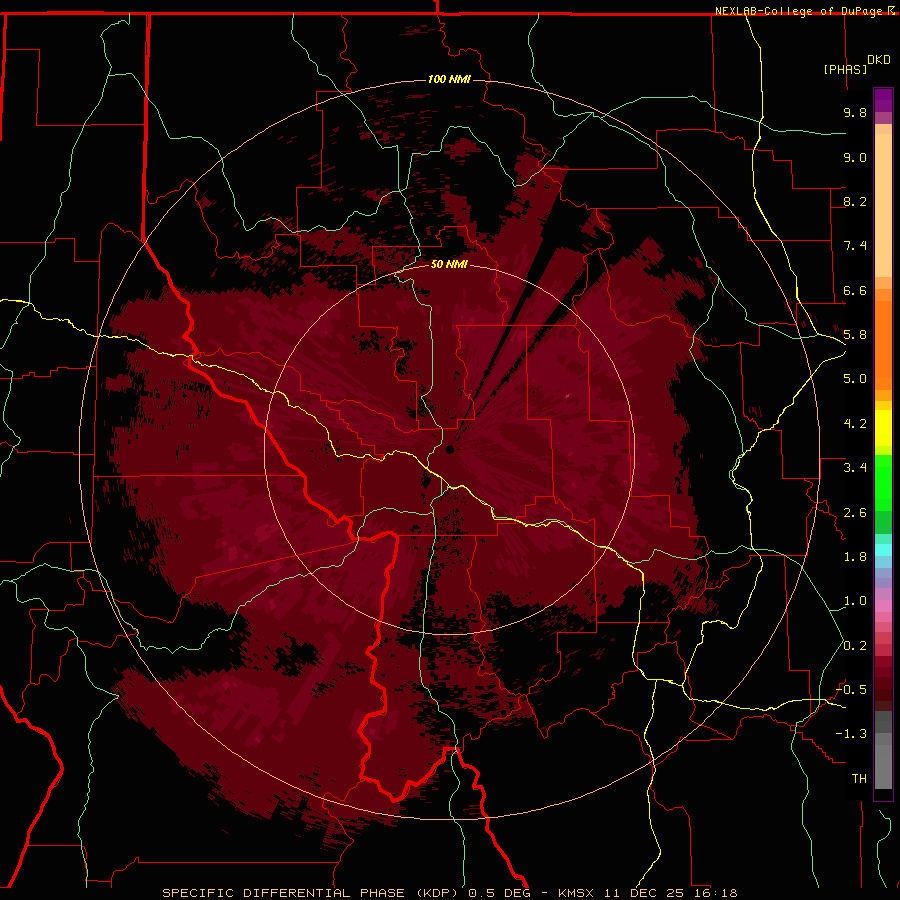
Task: Select the -0.5 scale value
Action: click(851, 690)
